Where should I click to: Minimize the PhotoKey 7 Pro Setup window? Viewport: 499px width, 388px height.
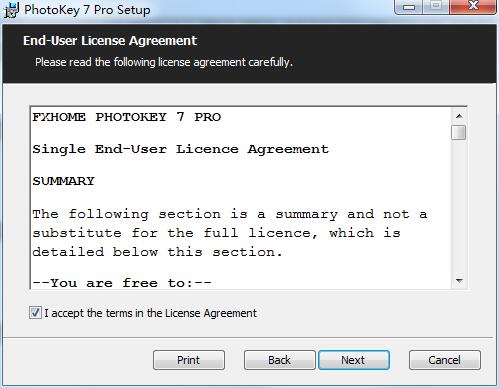click(x=409, y=7)
